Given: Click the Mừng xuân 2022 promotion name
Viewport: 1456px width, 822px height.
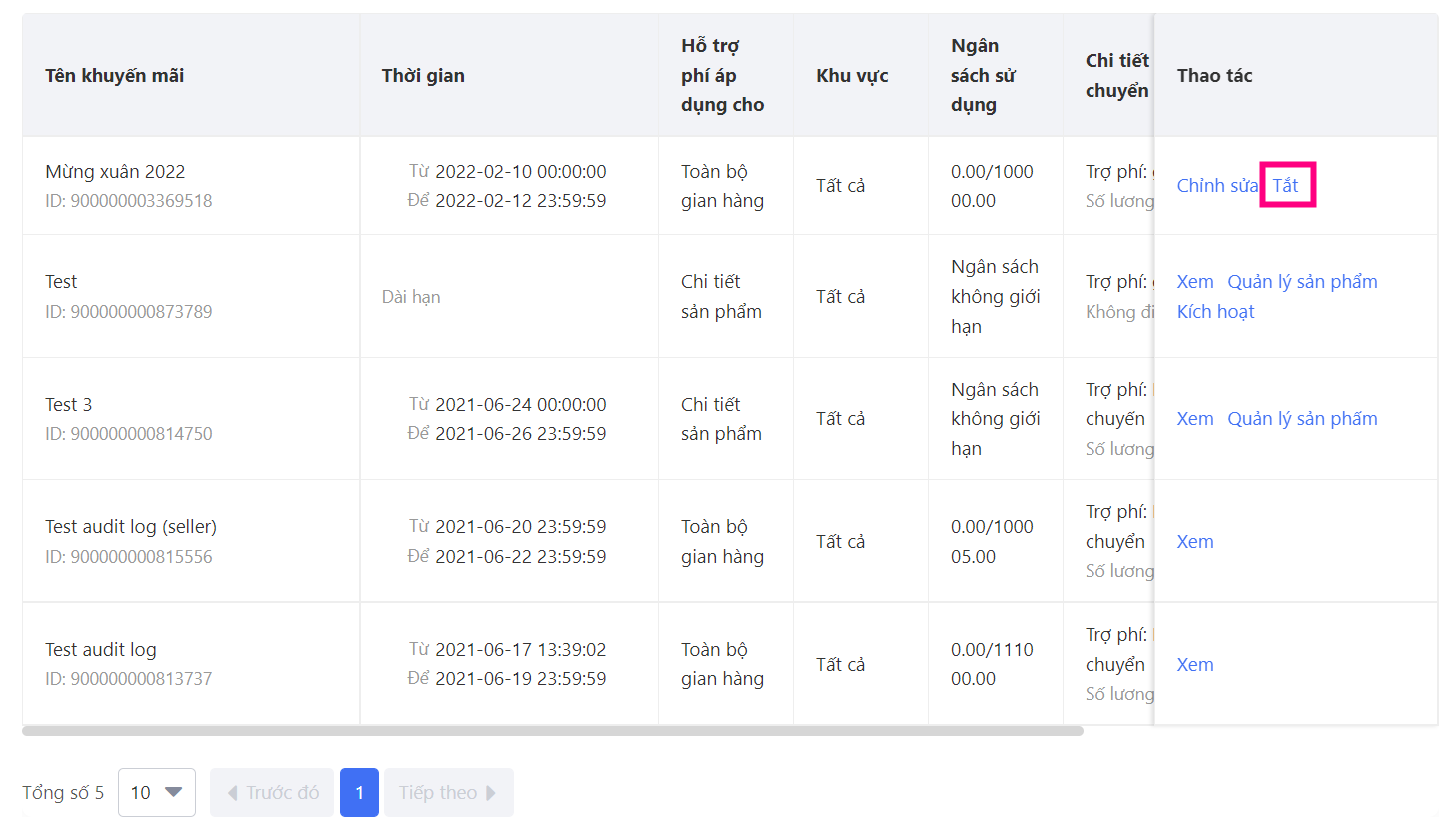Looking at the screenshot, I should pos(115,172).
